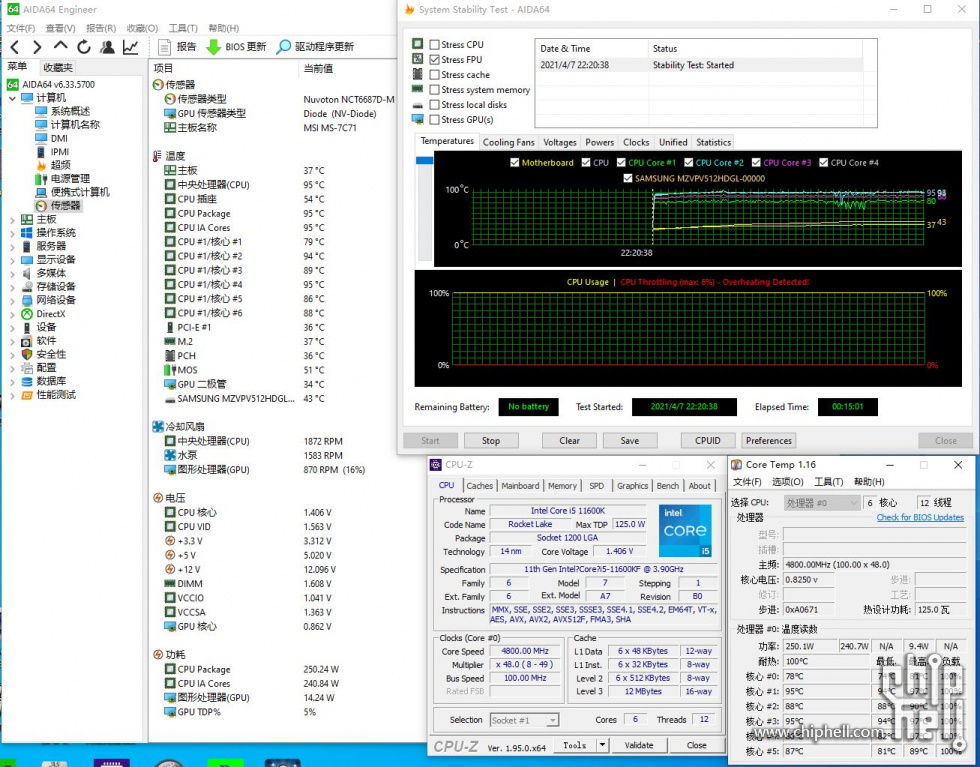Open CPU-Z Memory tab
The image size is (980, 767).
(562, 486)
